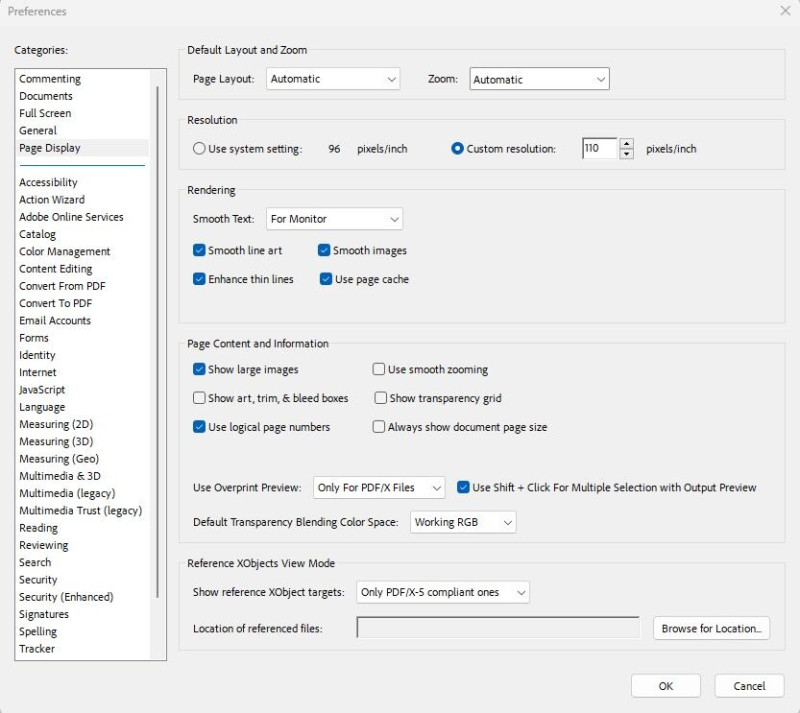Uncheck Smooth line art
The image size is (800, 713).
coord(199,250)
